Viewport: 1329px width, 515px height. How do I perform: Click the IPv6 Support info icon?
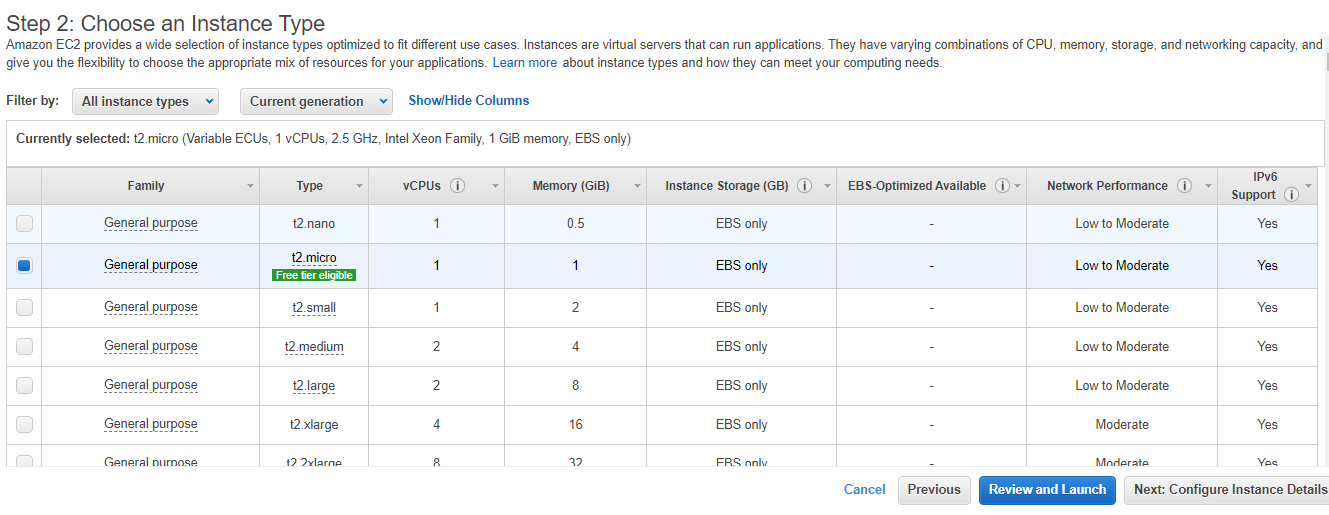point(1291,195)
